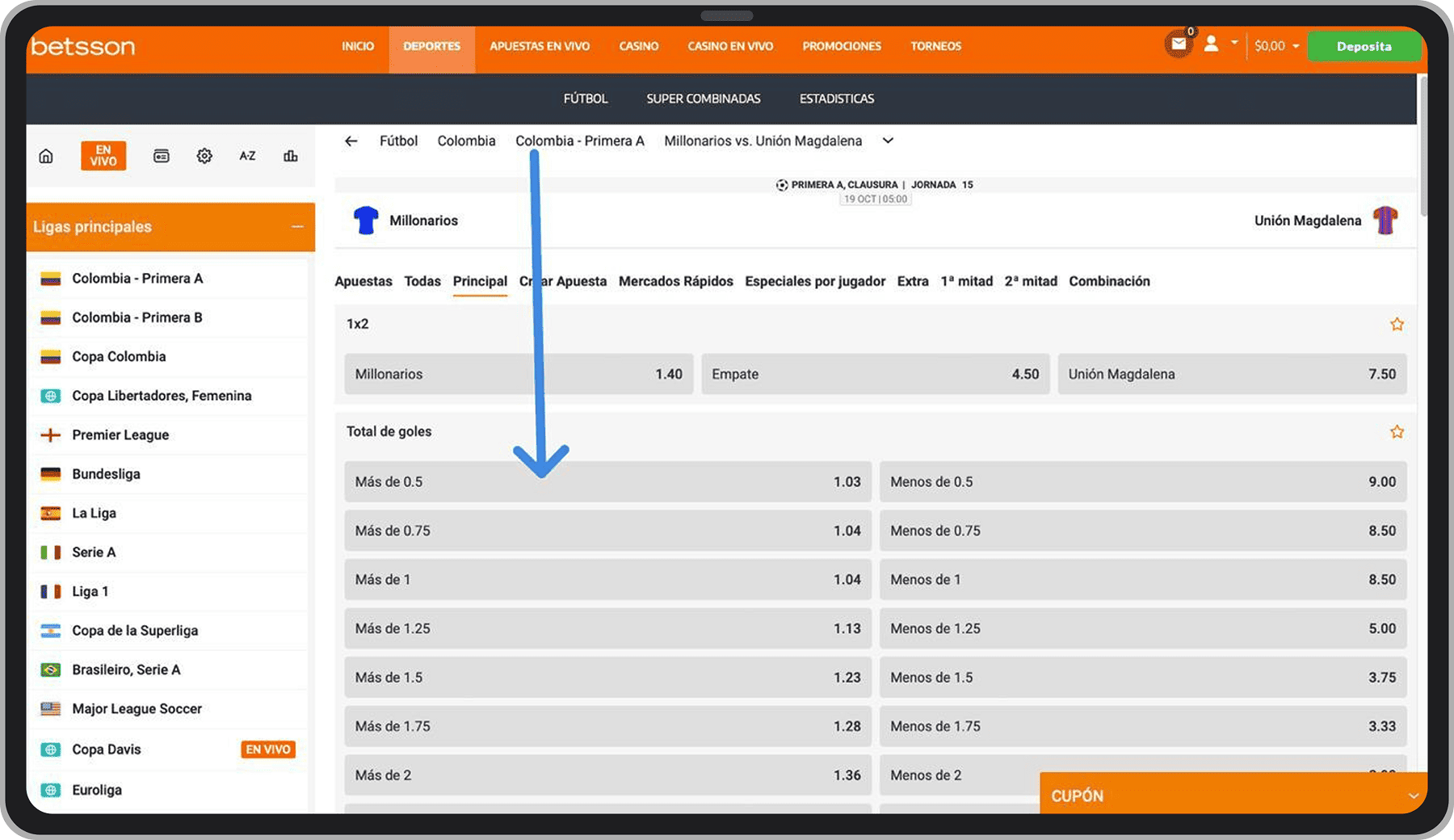Image resolution: width=1454 pixels, height=840 pixels.
Task: Open TORNEOS page
Action: (936, 47)
